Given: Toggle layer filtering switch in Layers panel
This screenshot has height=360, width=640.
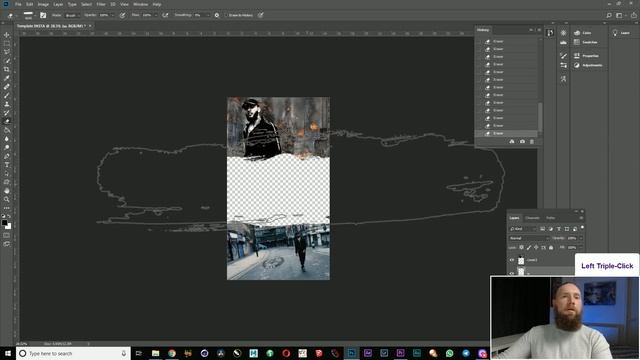Looking at the screenshot, I should coord(582,228).
